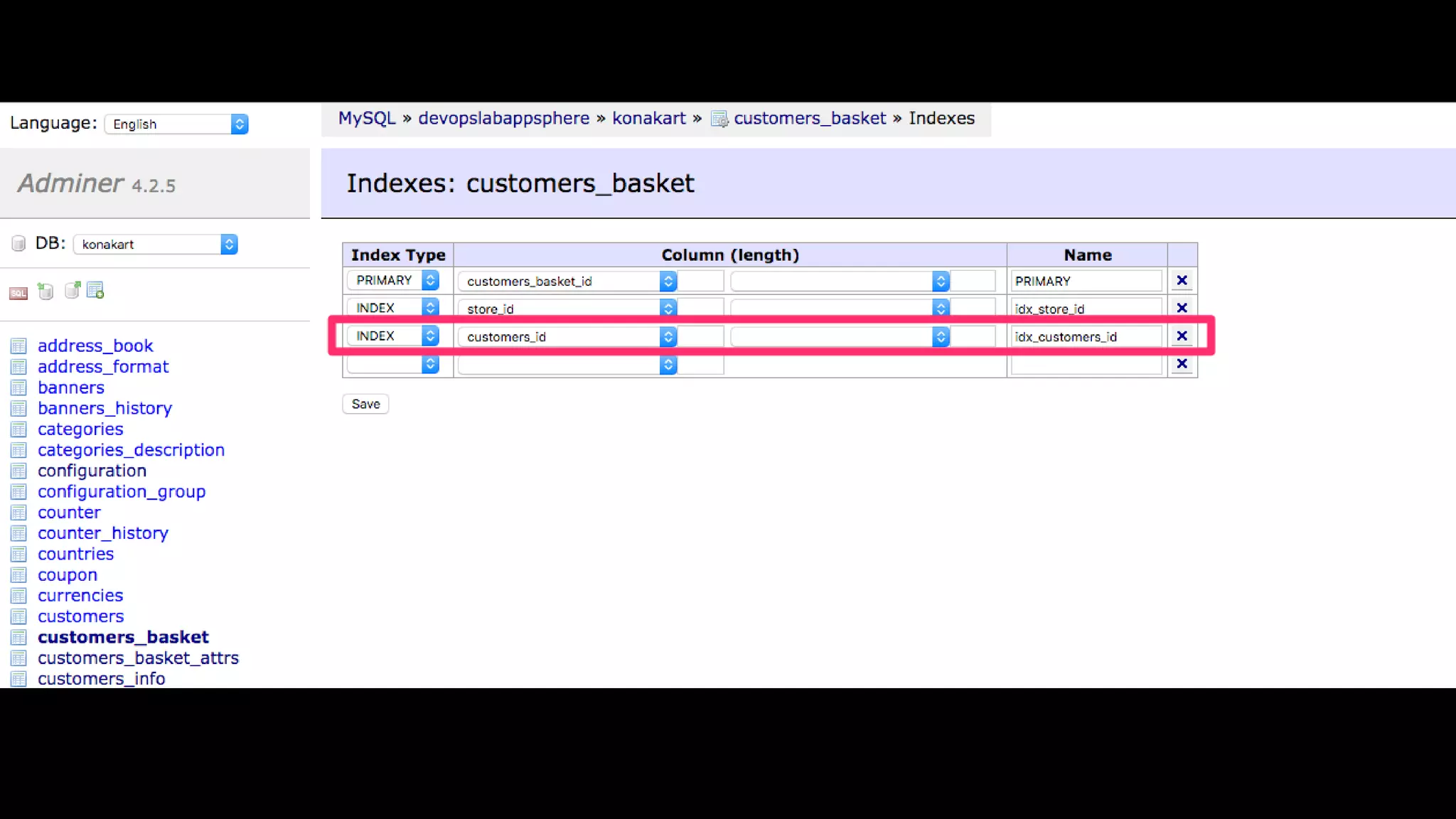1456x819 pixels.
Task: Open the customers_basket_attrs table link
Action: point(138,658)
